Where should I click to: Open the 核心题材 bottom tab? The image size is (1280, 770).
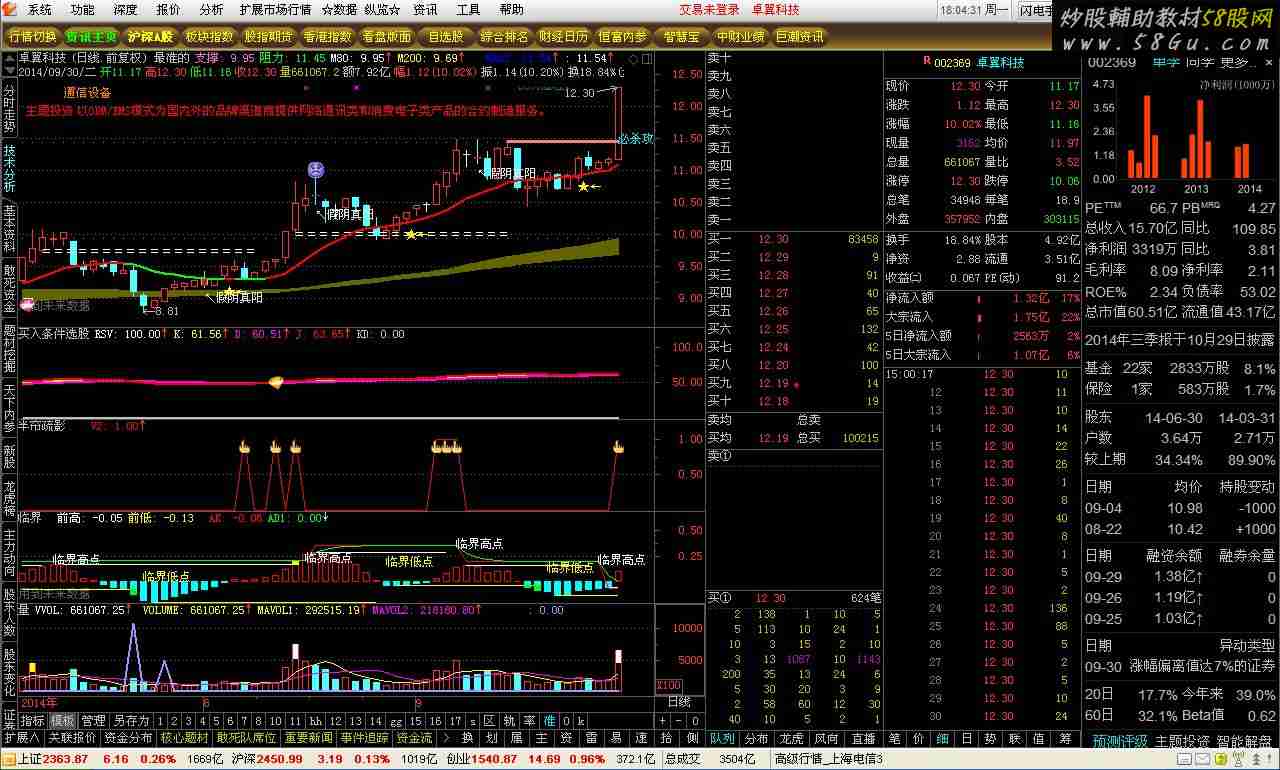(x=185, y=737)
